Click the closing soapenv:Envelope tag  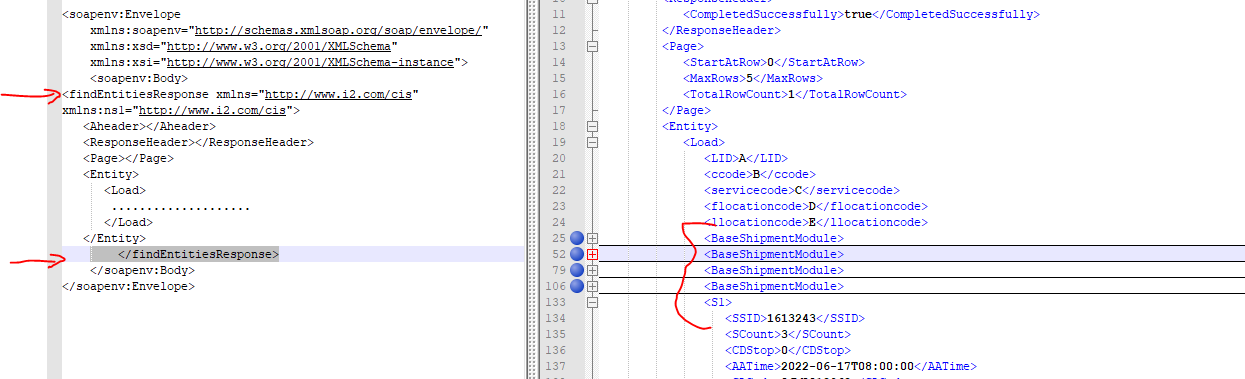(x=128, y=286)
